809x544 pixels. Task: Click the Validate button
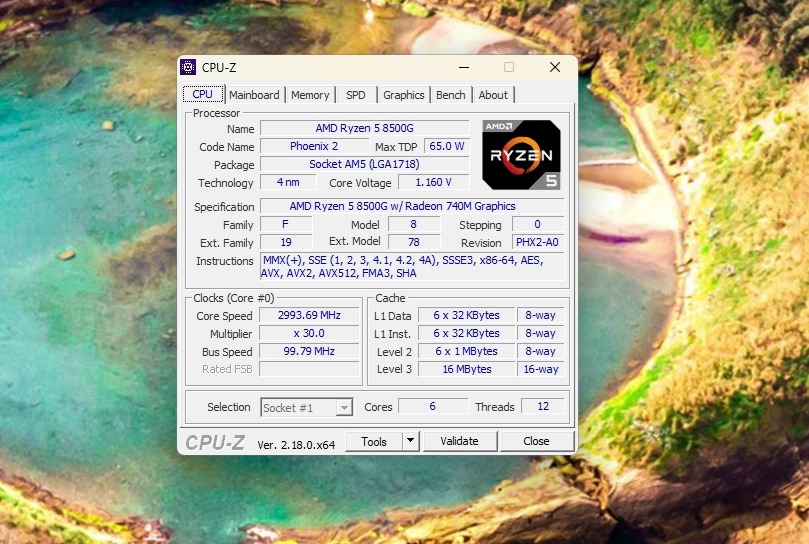click(459, 441)
